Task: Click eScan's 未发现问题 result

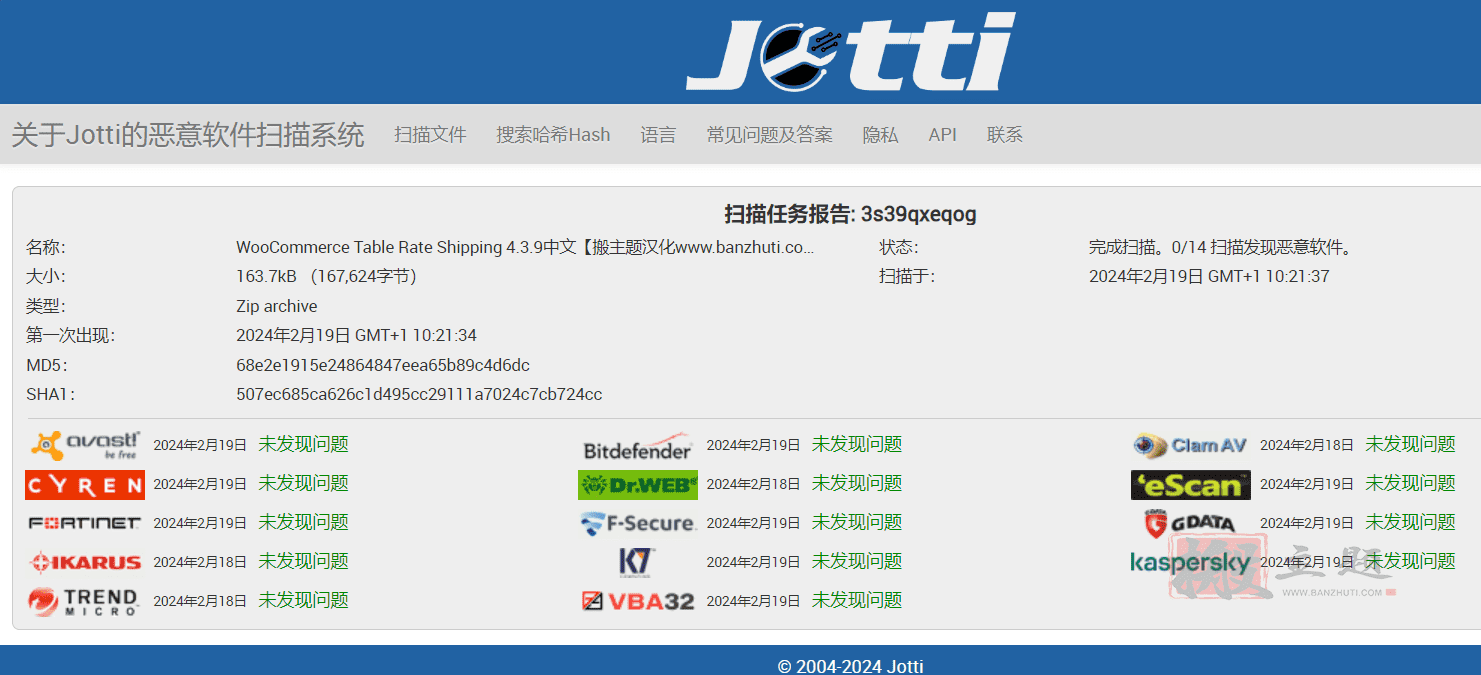Action: (x=1410, y=483)
